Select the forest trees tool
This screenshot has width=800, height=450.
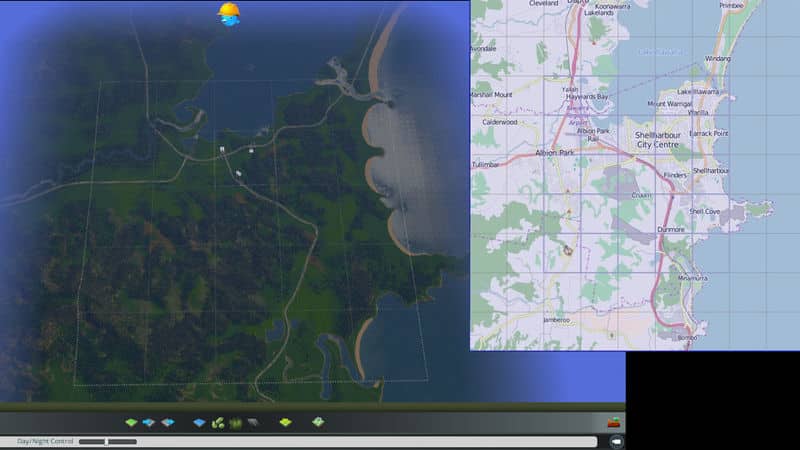coord(236,423)
